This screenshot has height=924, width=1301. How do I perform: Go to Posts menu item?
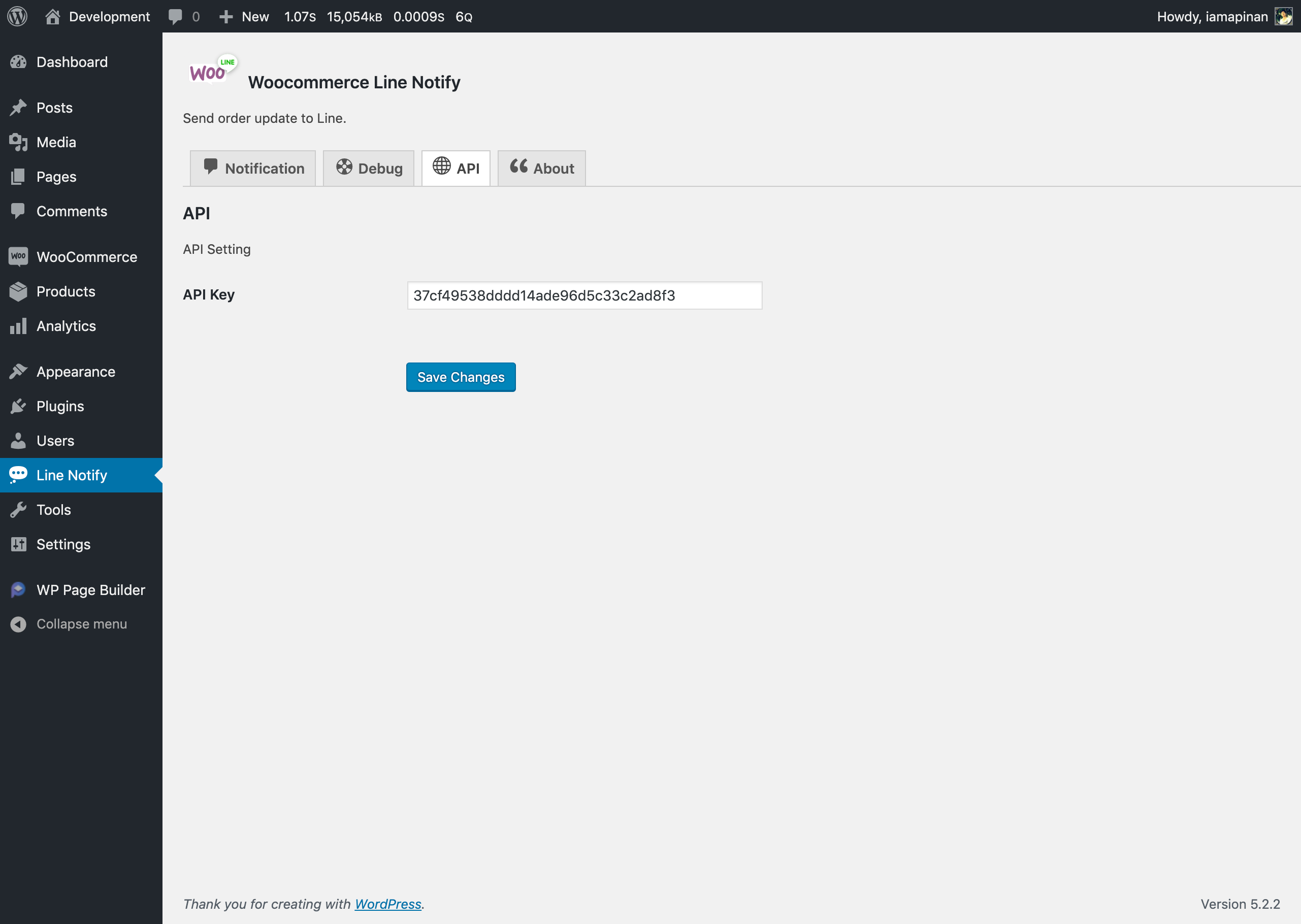(55, 108)
